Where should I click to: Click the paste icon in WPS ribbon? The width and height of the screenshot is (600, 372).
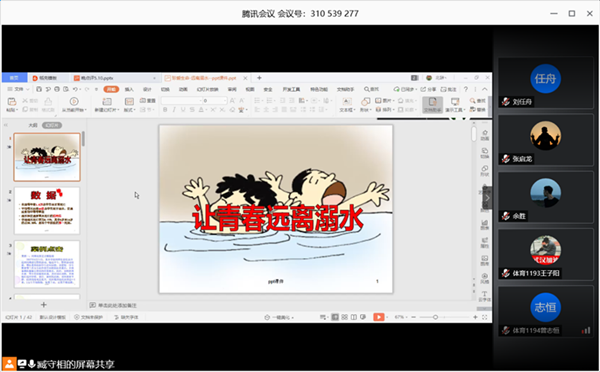tap(11, 101)
